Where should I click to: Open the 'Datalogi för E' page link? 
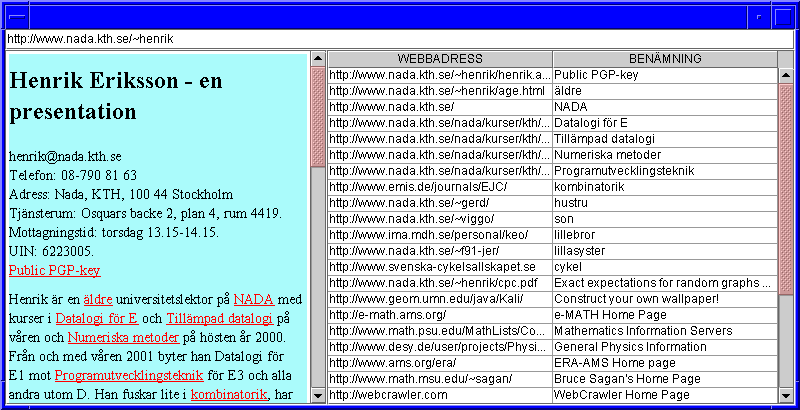coord(96,318)
